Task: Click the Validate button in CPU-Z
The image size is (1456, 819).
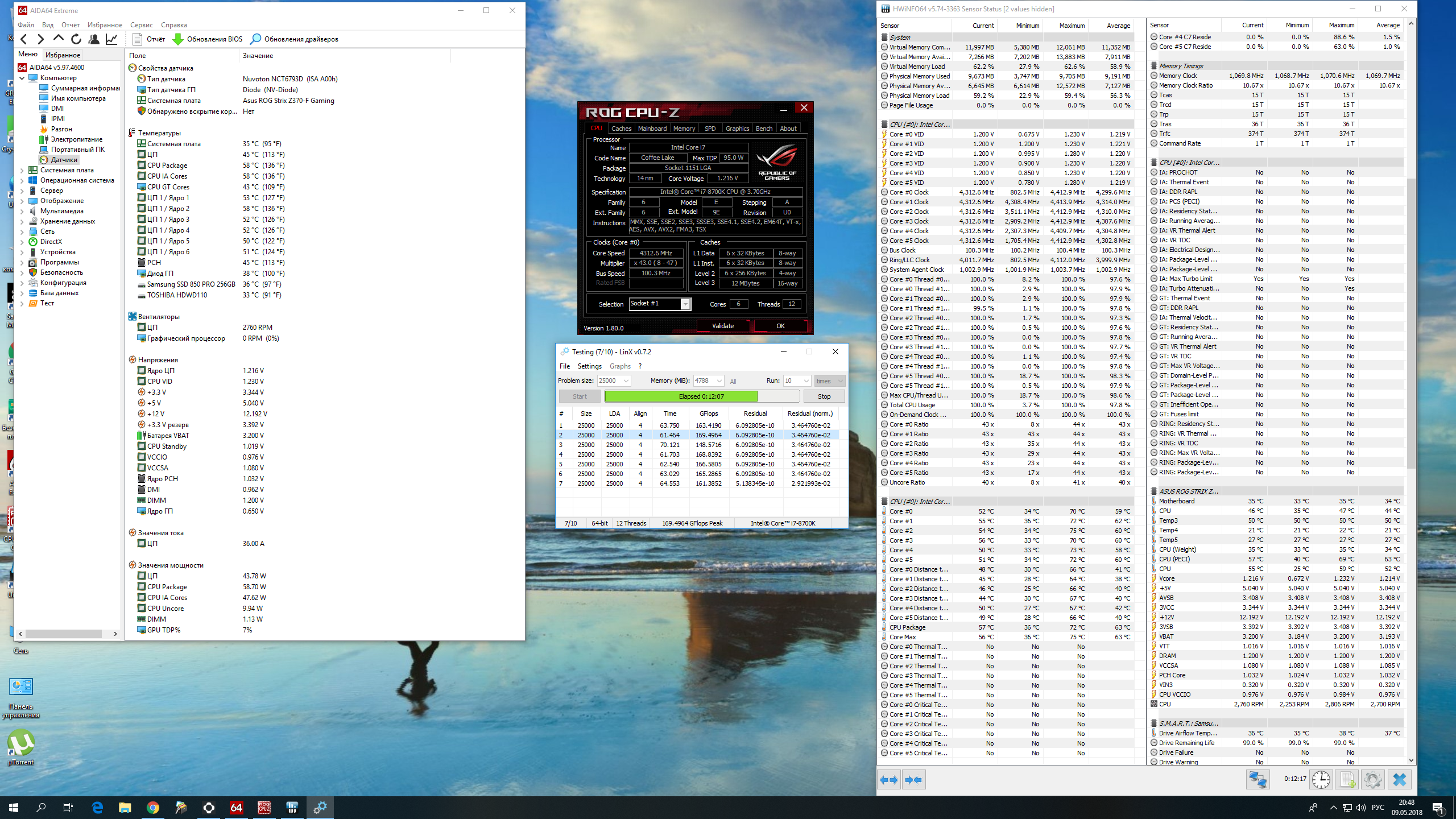Action: (723, 326)
